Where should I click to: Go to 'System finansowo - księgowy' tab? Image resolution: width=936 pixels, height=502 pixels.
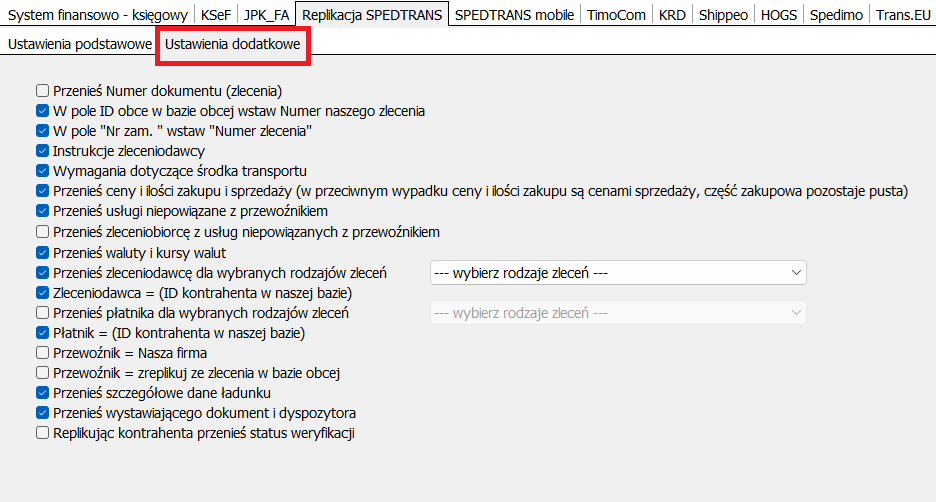(97, 15)
